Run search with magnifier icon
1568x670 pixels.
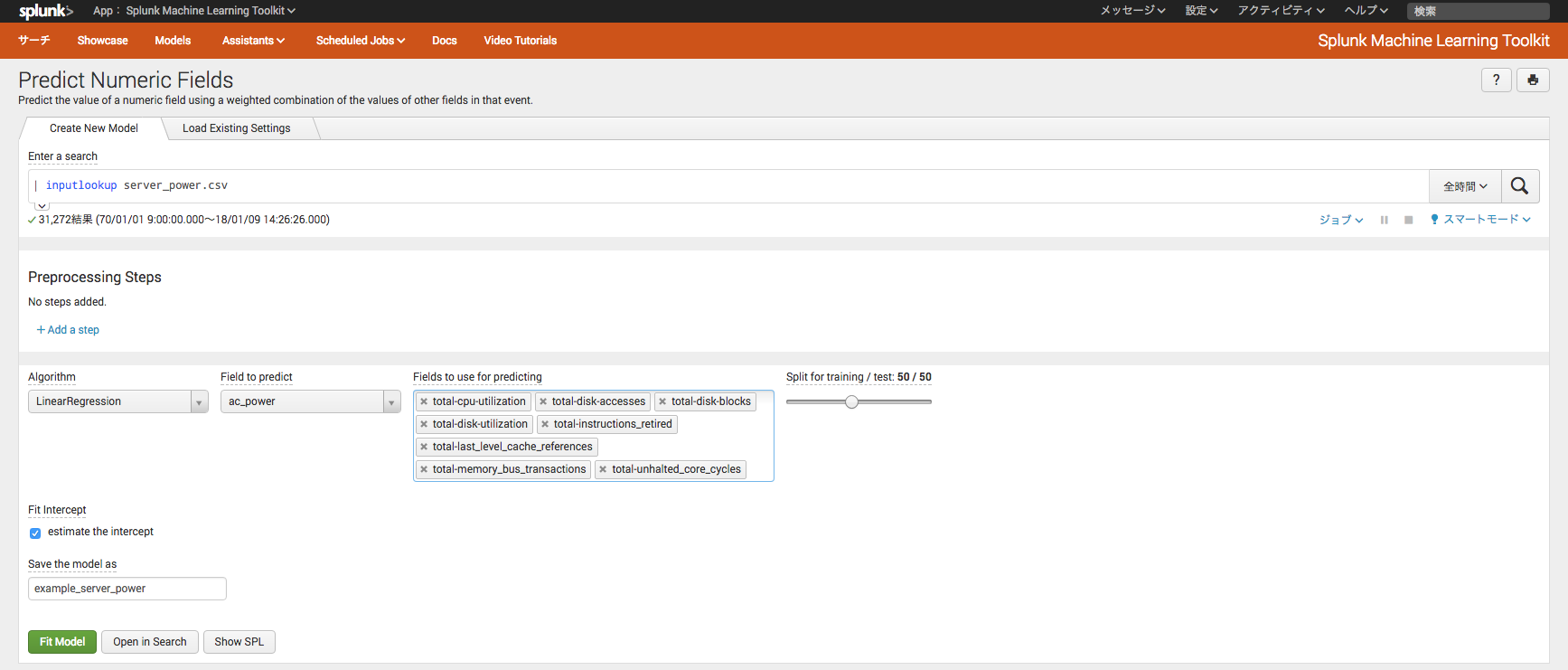click(1520, 186)
